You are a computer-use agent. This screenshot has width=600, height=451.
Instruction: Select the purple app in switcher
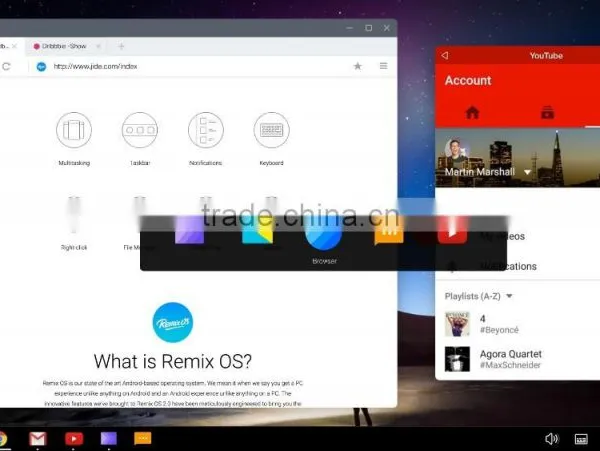click(189, 230)
